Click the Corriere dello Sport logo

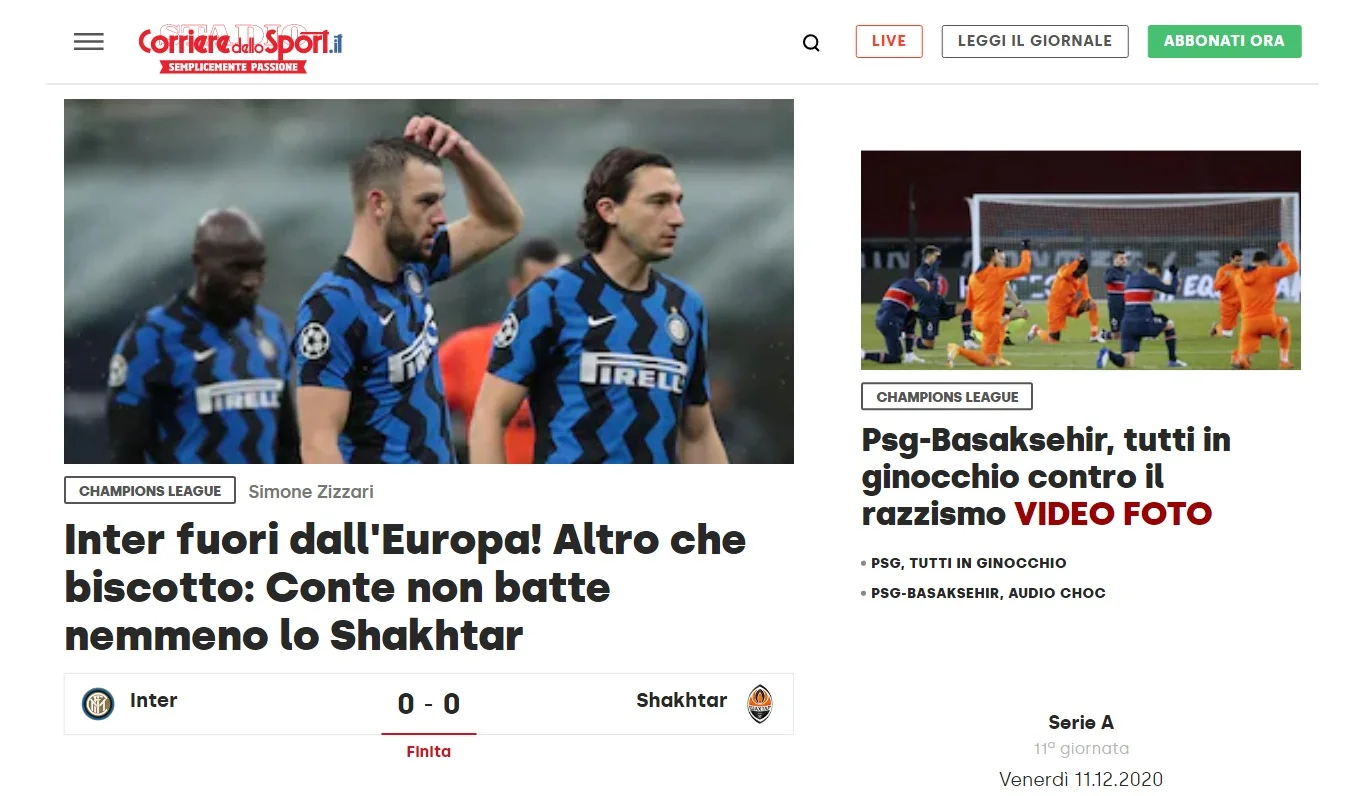click(x=240, y=48)
